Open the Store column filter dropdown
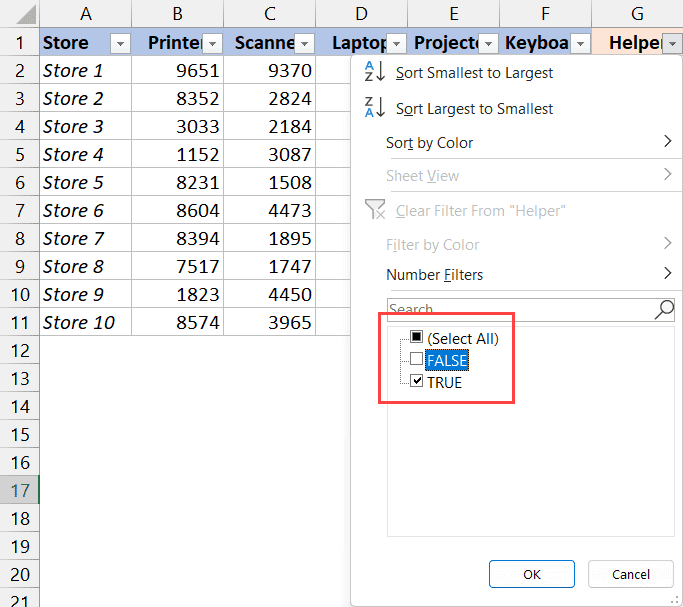Screen dimensions: 683x607 [119, 43]
